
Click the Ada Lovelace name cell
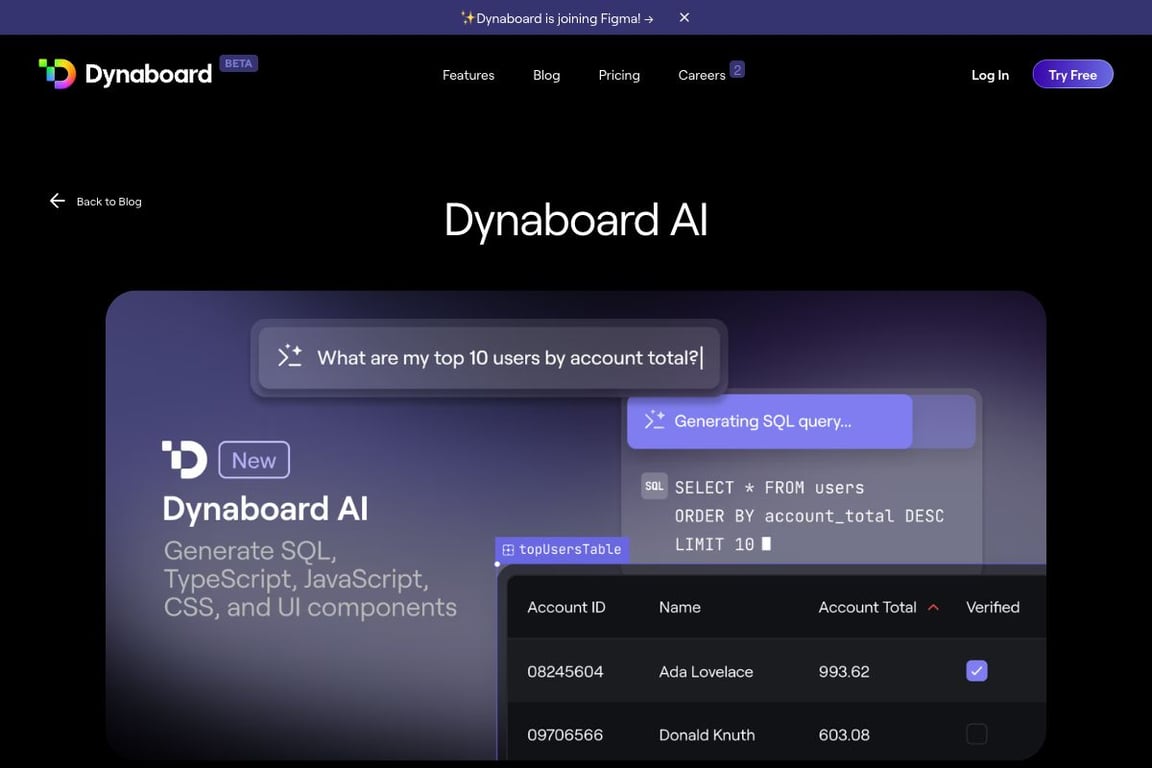point(706,672)
